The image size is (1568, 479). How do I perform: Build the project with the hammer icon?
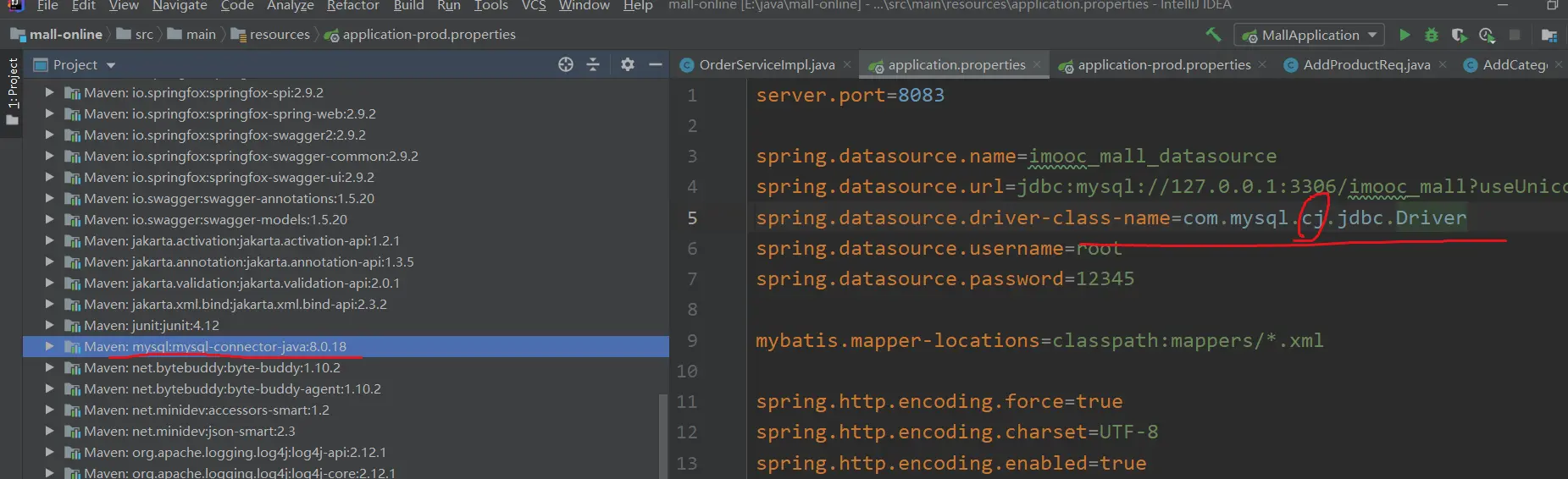[x=1213, y=35]
